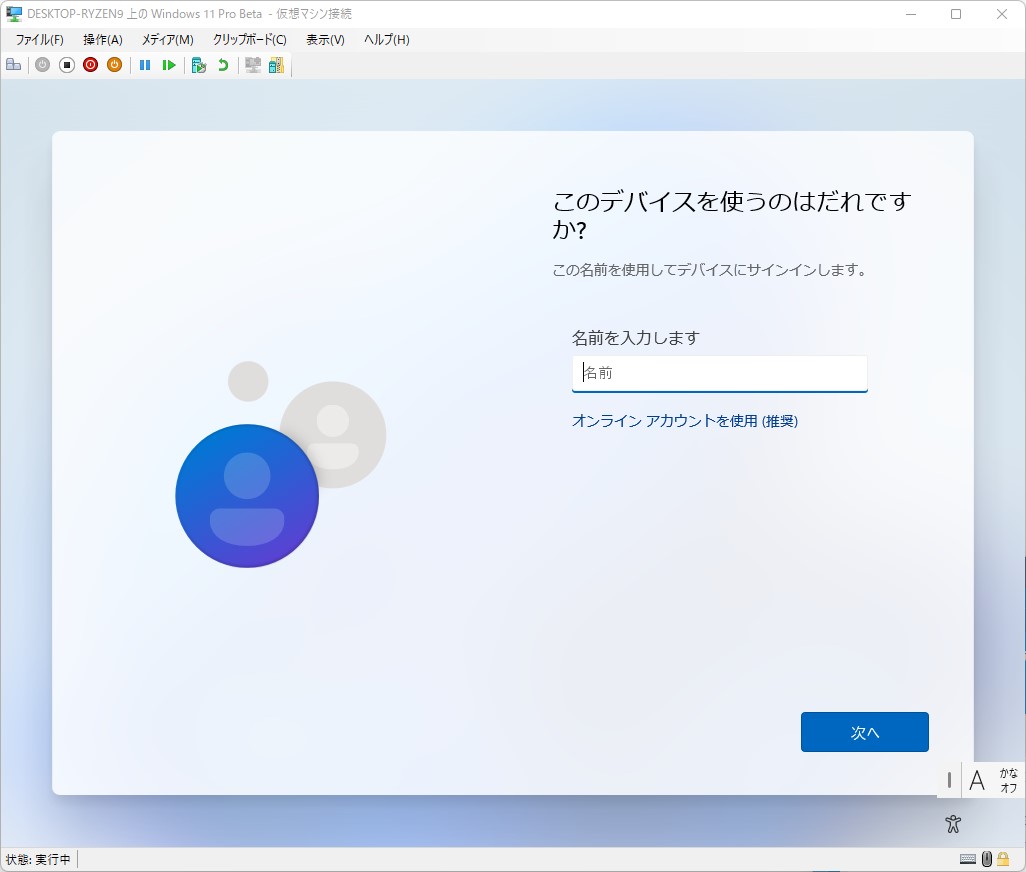Click the Reset VM icon
Viewport: 1026px width, 872px height.
pyautogui.click(x=169, y=64)
